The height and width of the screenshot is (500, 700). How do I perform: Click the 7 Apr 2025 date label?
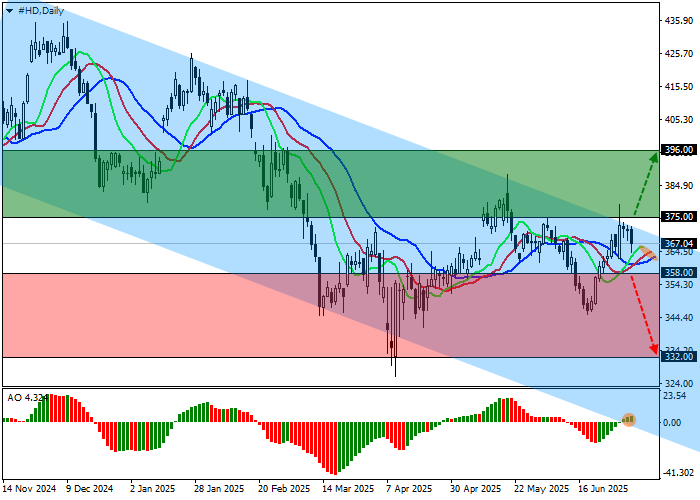click(x=410, y=490)
